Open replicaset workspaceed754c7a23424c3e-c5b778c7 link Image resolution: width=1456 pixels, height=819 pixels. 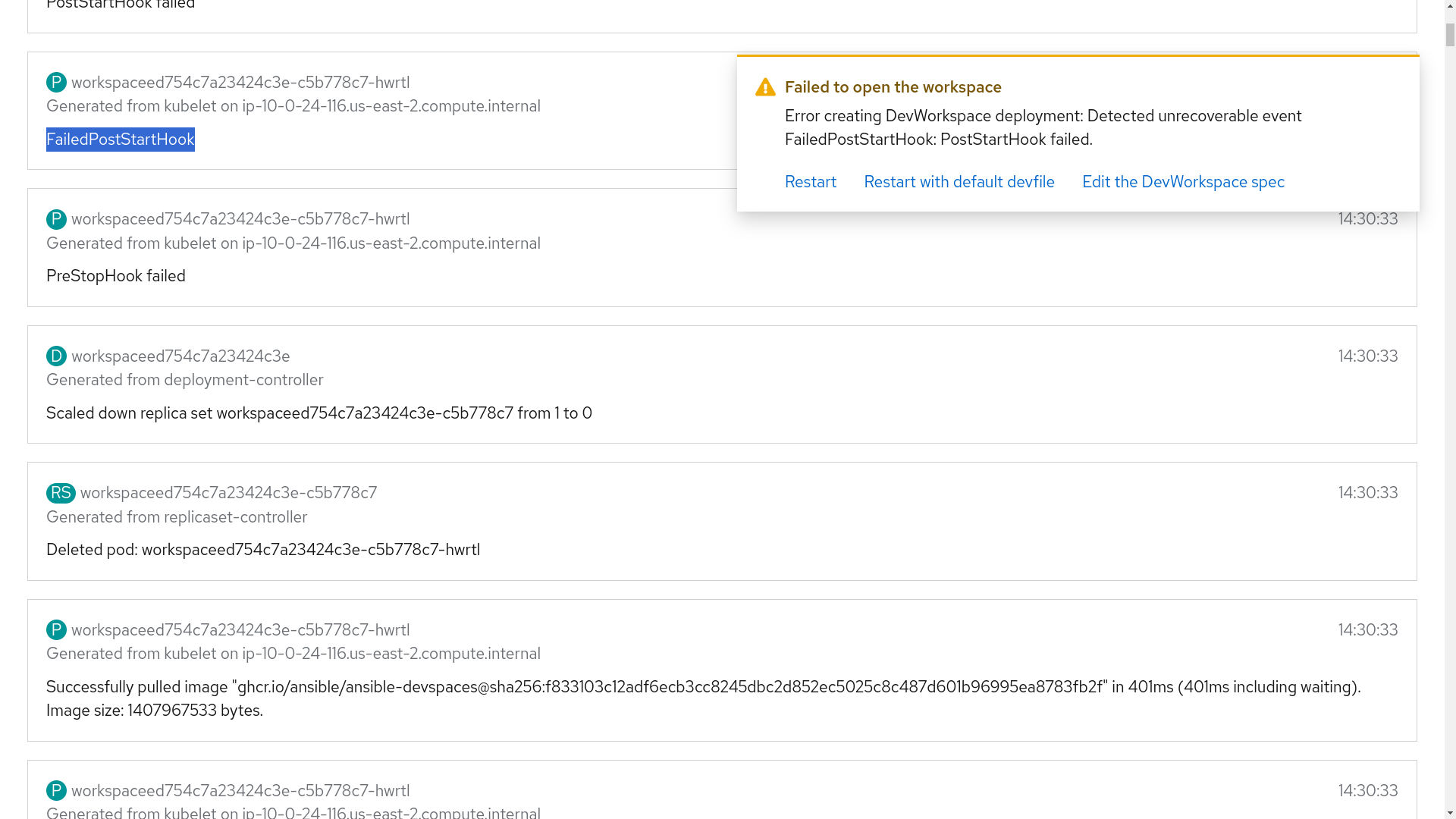tap(228, 493)
